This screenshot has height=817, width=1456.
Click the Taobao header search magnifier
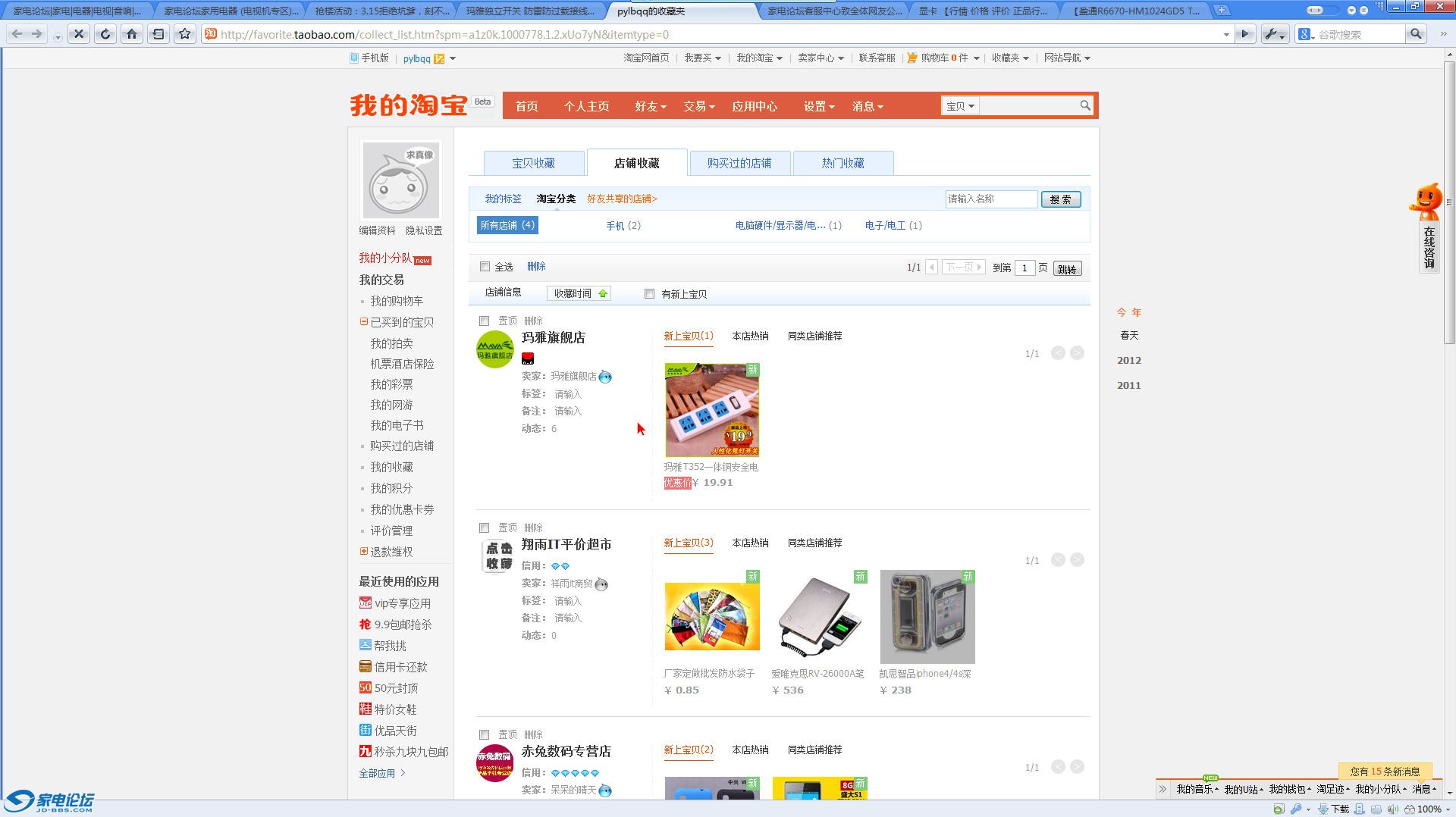tap(1085, 106)
